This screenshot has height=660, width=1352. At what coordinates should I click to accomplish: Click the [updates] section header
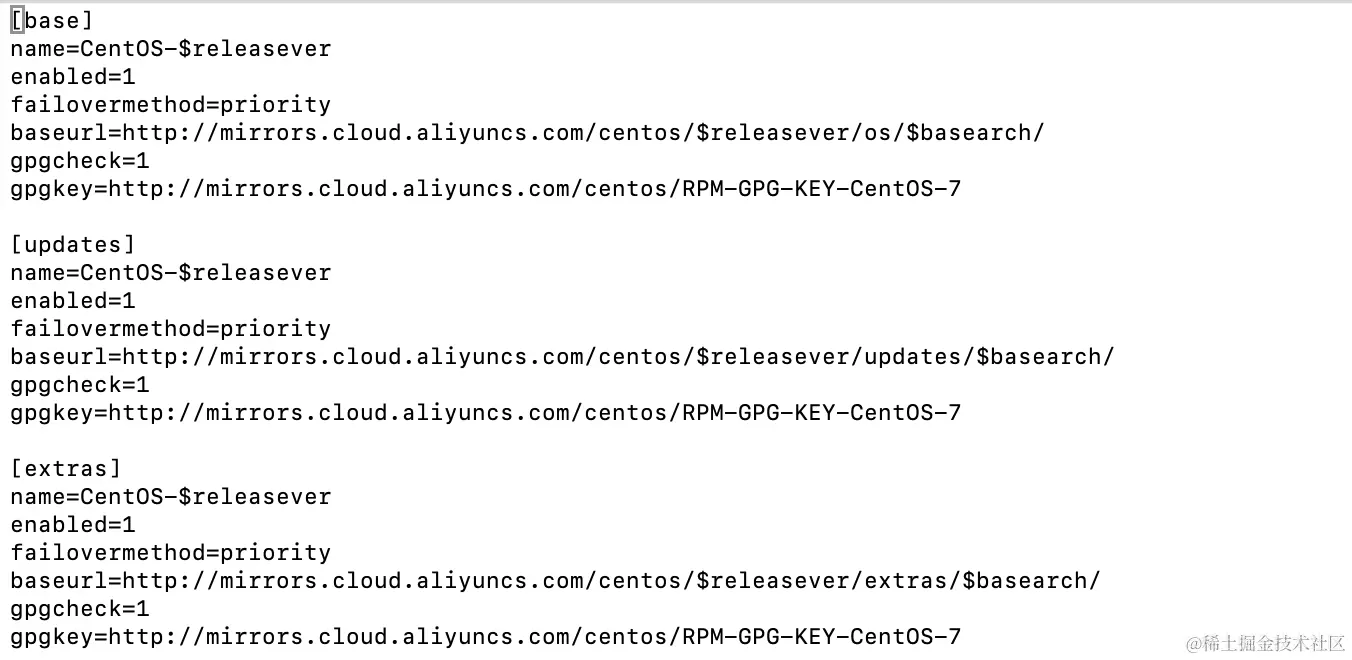[x=72, y=245]
